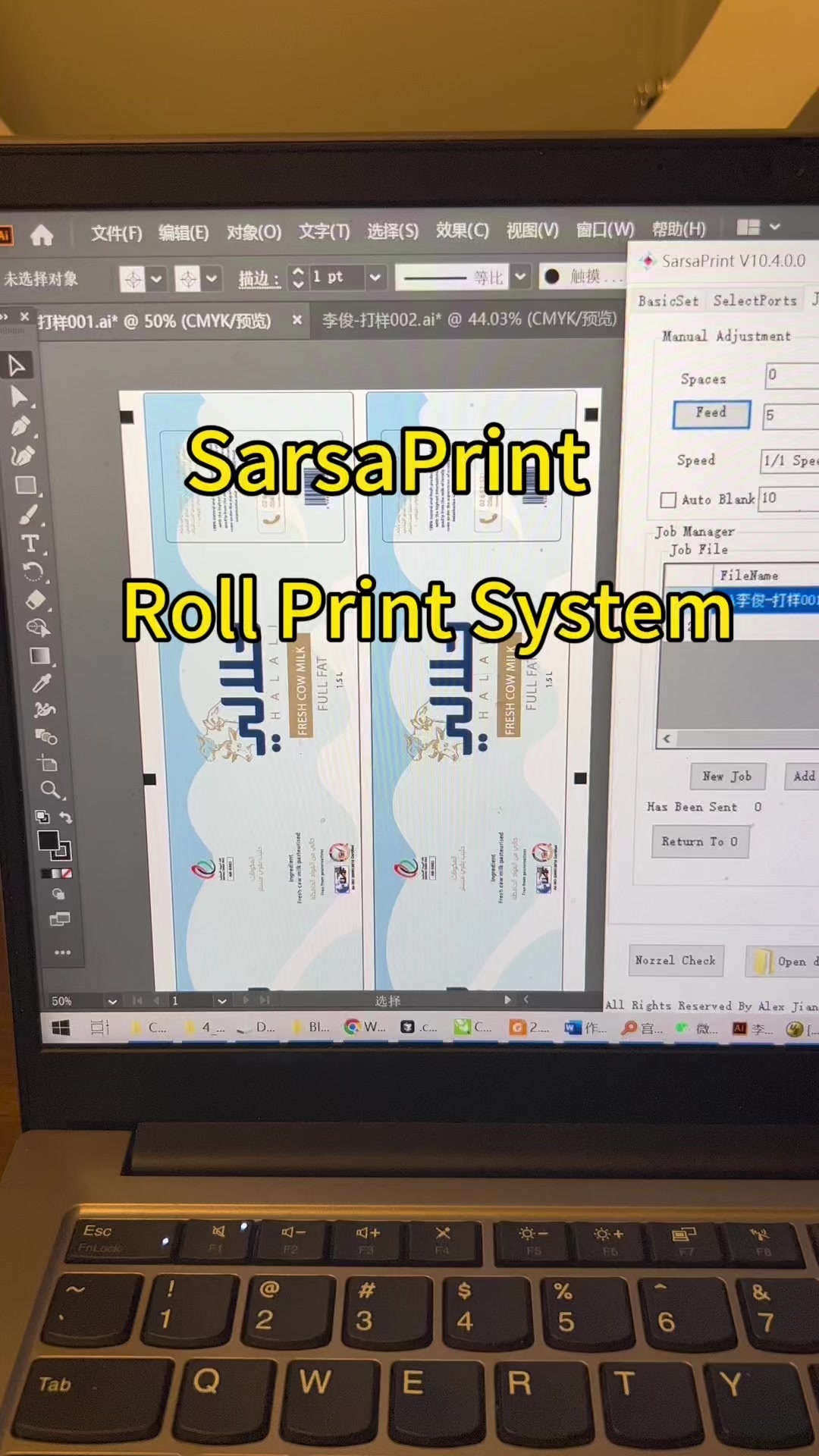Viewport: 819px width, 1456px height.
Task: Swap fill and stroke colors
Action: pyautogui.click(x=66, y=817)
